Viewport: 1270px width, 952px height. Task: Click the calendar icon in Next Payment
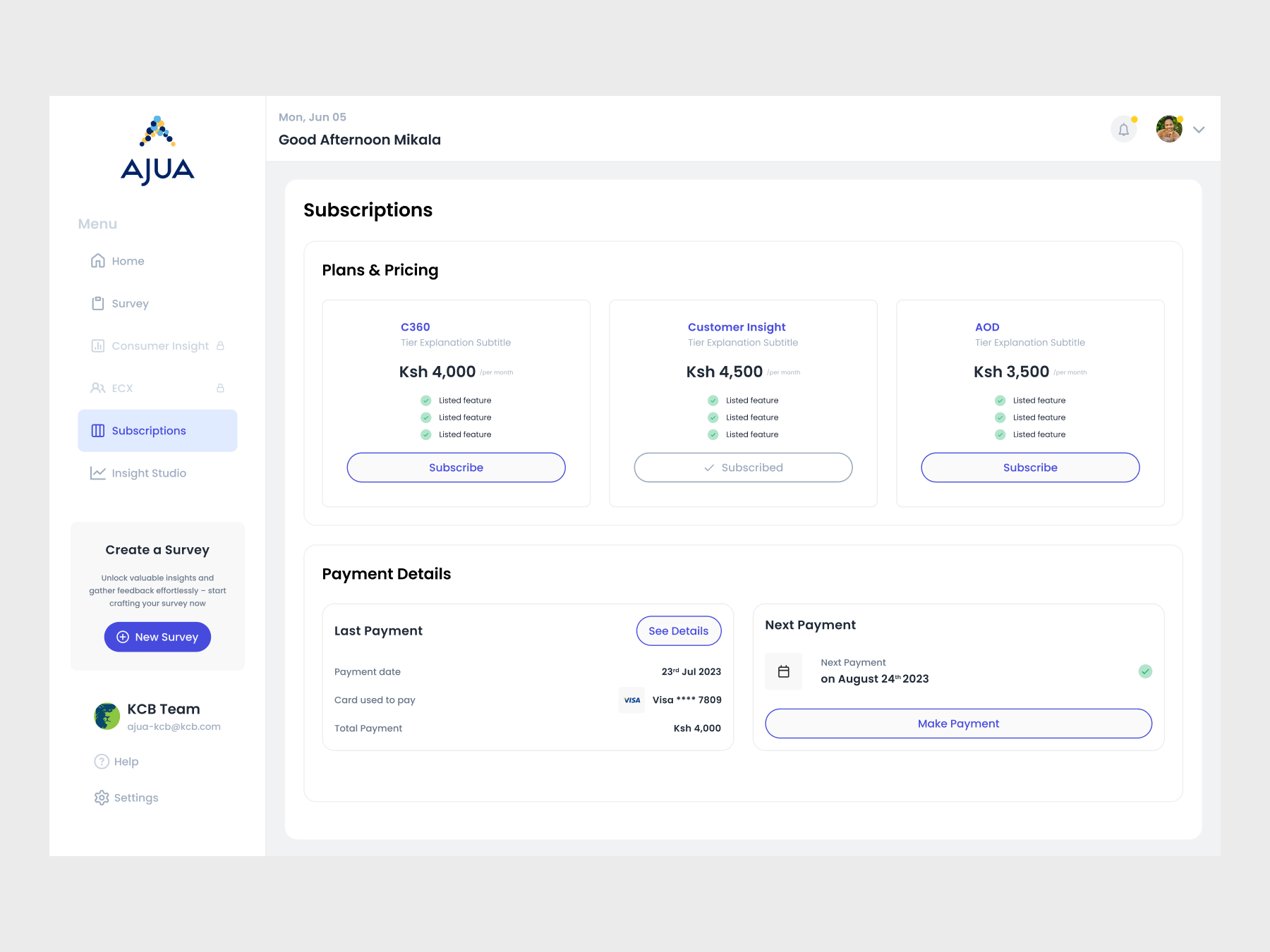[783, 671]
